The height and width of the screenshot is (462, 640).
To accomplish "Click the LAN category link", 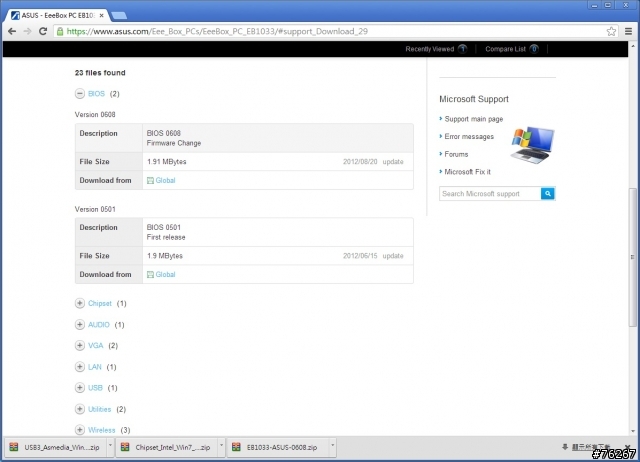I will [x=95, y=366].
